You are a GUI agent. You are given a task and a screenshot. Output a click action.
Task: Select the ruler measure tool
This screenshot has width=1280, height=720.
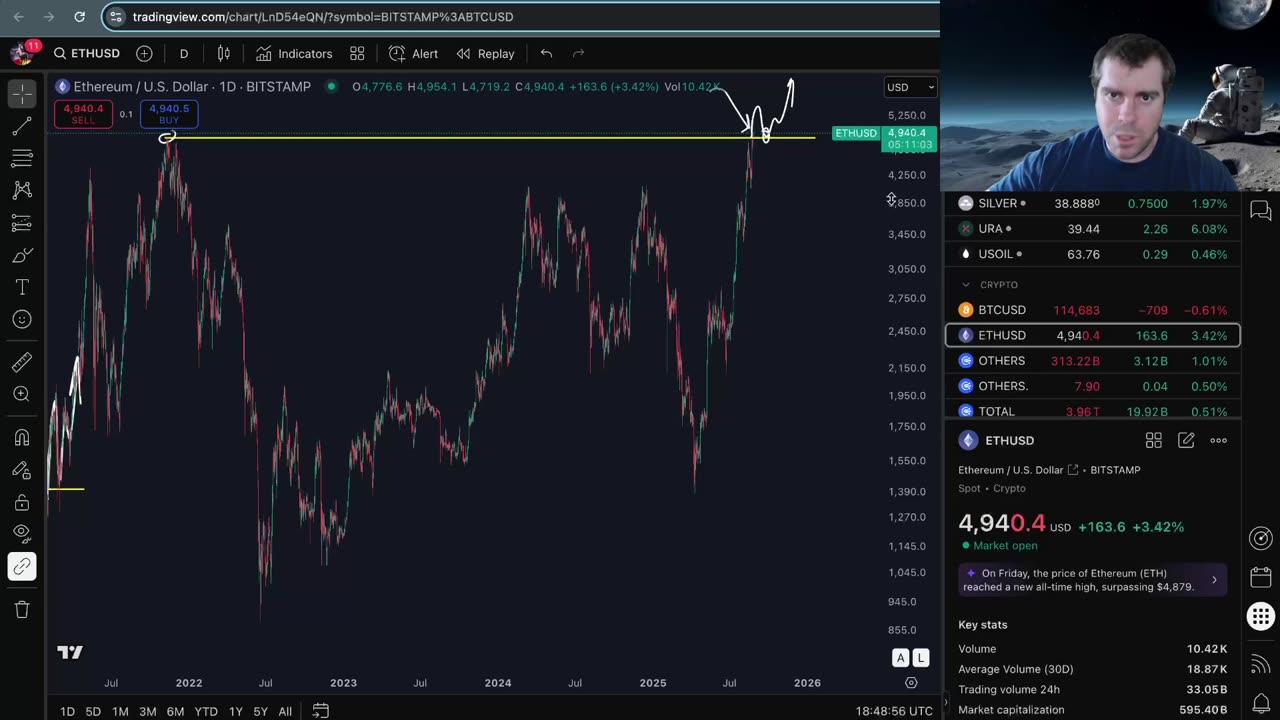(x=22, y=362)
